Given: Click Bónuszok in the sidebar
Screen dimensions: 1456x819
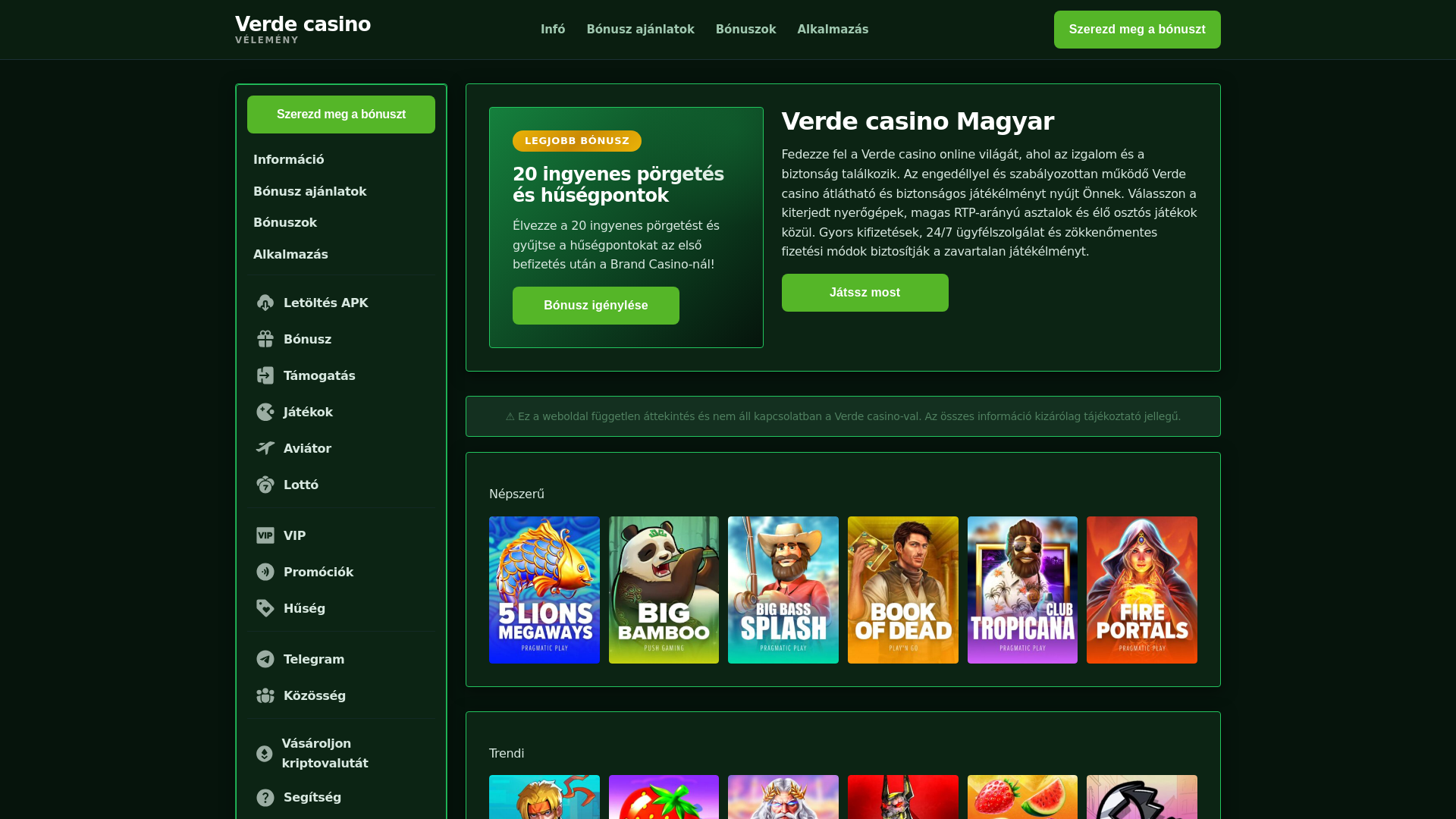Looking at the screenshot, I should pyautogui.click(x=284, y=223).
